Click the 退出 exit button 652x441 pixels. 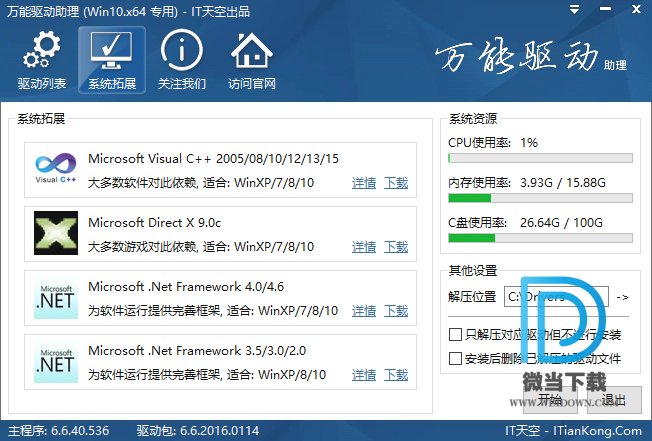[614, 400]
